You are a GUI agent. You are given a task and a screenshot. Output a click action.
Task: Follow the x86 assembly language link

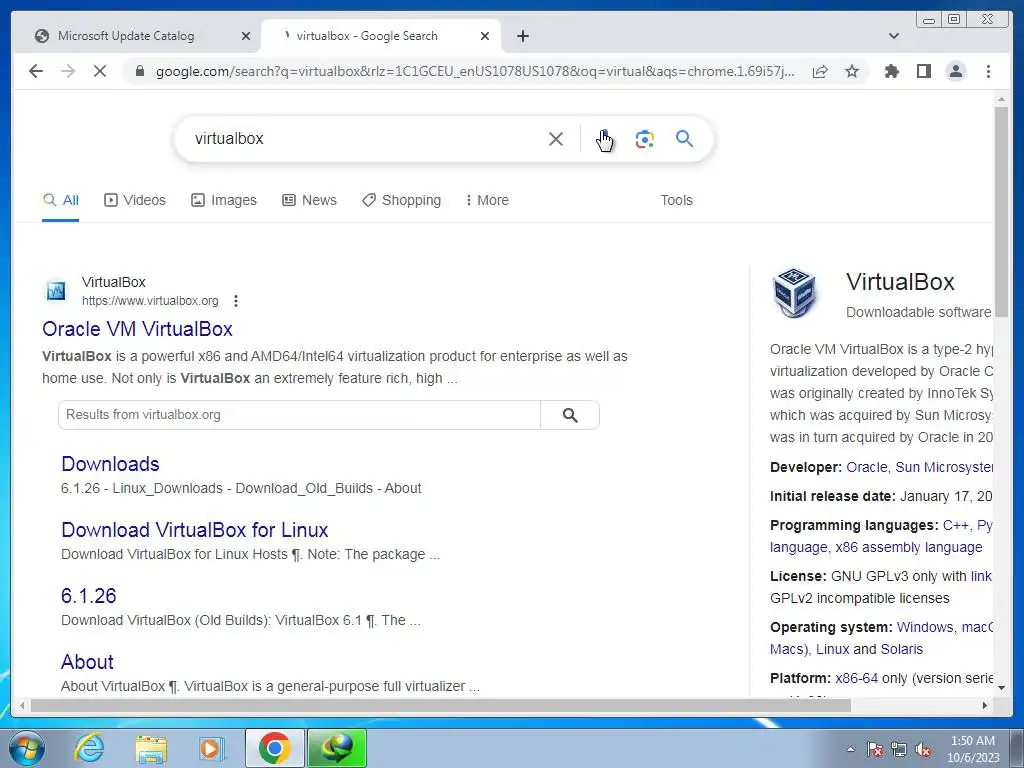coord(909,547)
